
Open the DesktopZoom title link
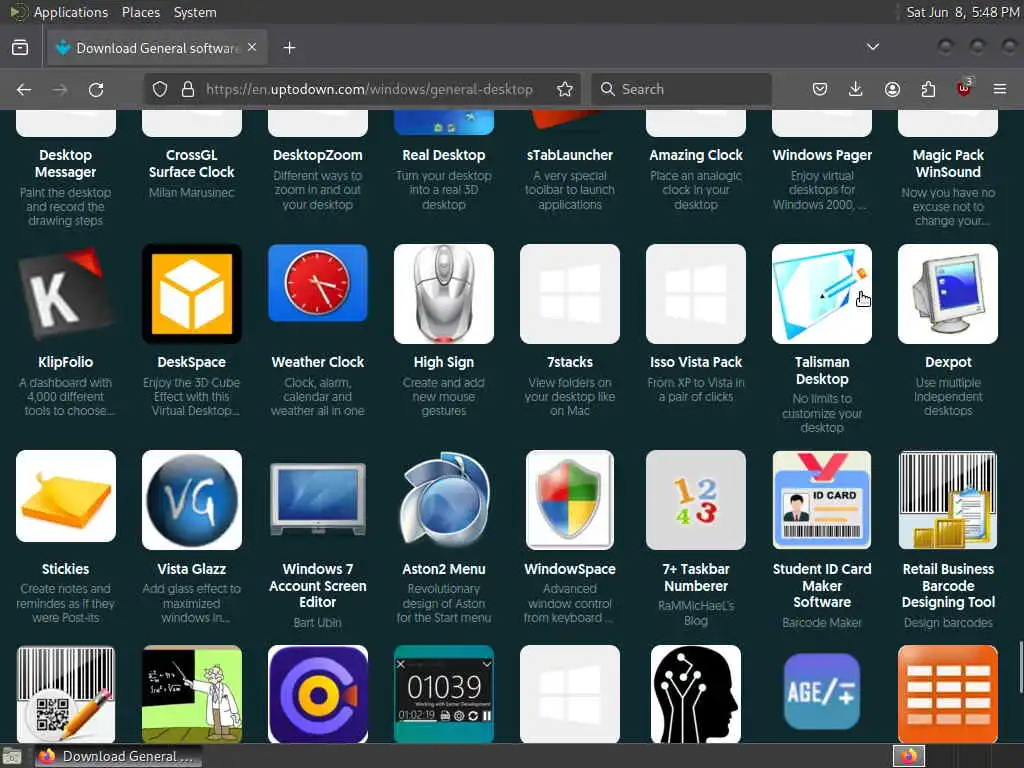pos(317,155)
